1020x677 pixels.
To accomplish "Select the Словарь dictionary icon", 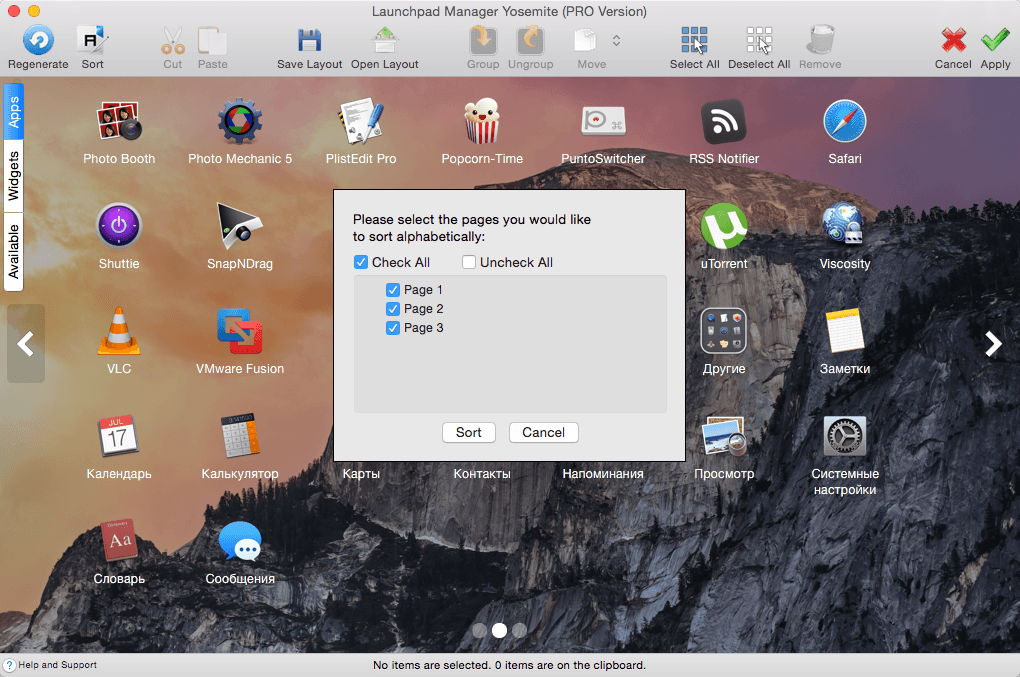I will (x=119, y=540).
